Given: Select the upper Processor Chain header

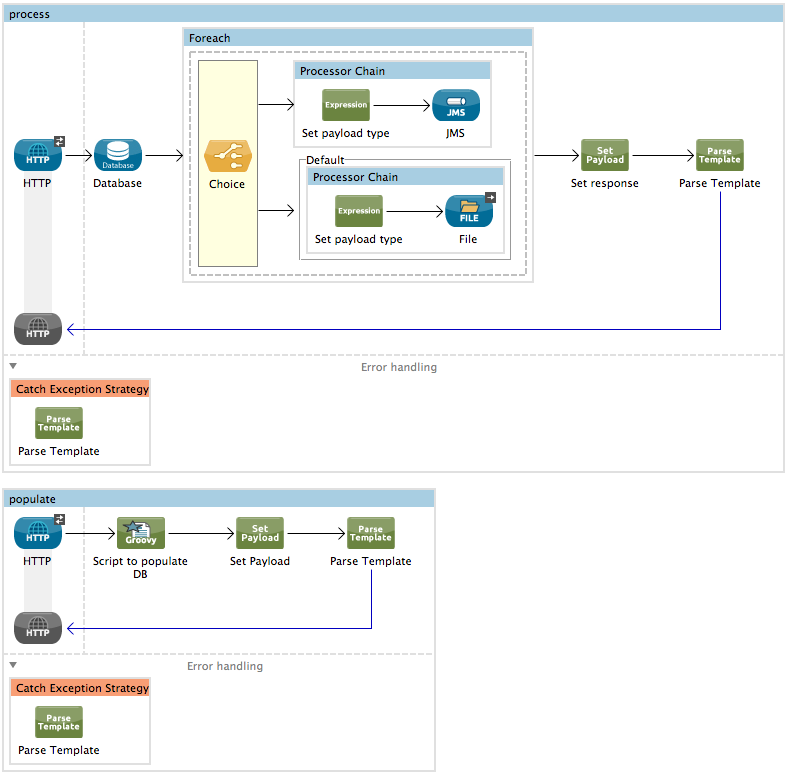Looking at the screenshot, I should 392,71.
